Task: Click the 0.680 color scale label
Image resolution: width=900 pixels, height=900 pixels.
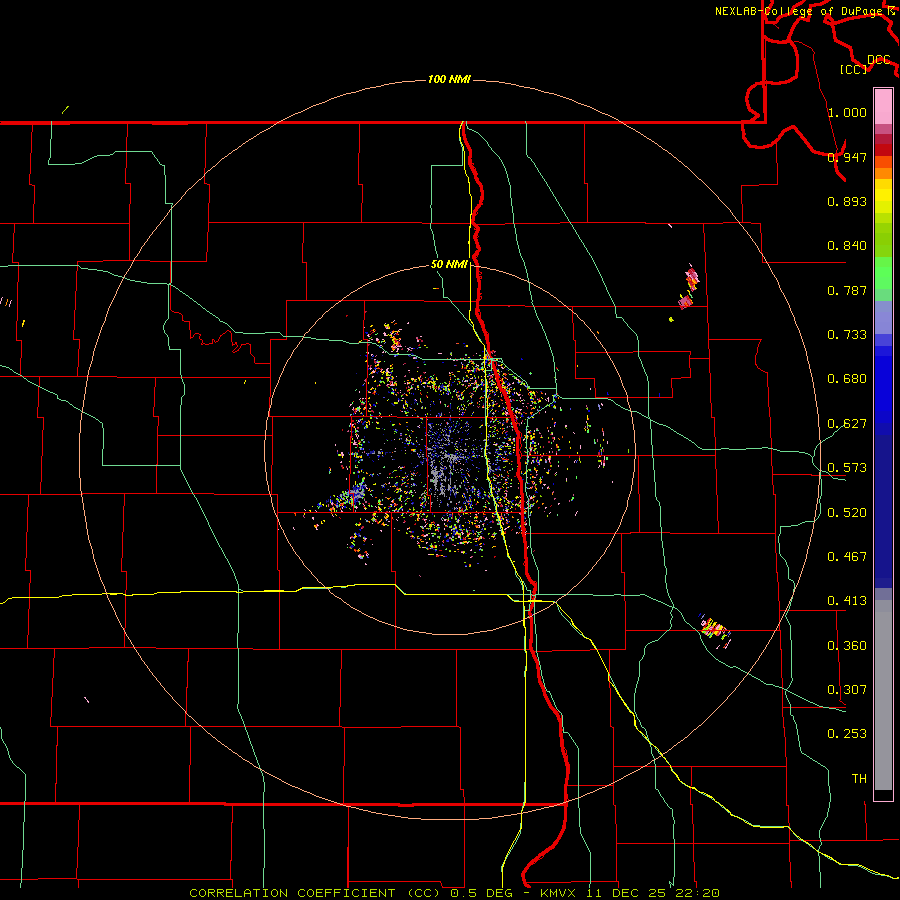Action: click(x=847, y=379)
